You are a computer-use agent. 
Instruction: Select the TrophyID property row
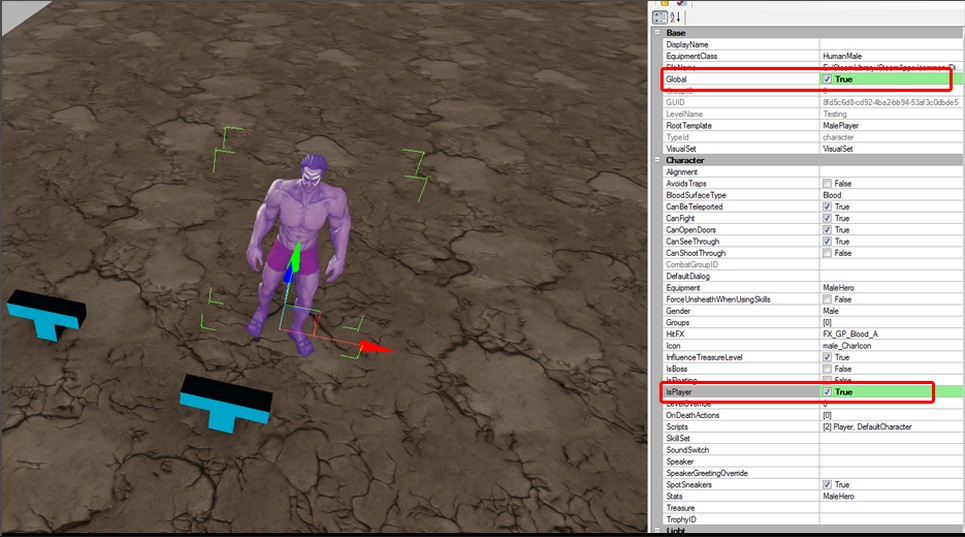click(813, 520)
